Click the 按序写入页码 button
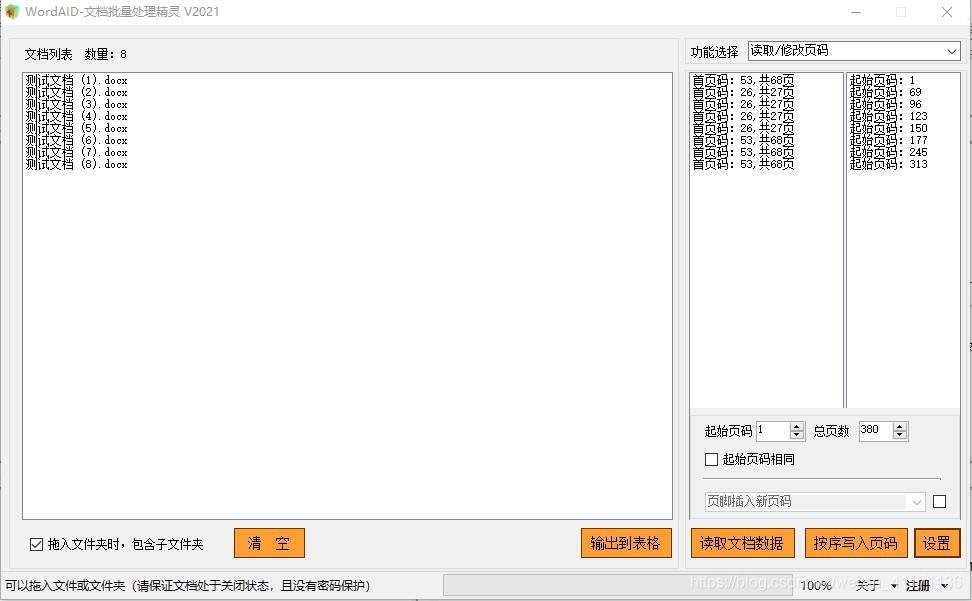The height and width of the screenshot is (601, 972). 856,543
